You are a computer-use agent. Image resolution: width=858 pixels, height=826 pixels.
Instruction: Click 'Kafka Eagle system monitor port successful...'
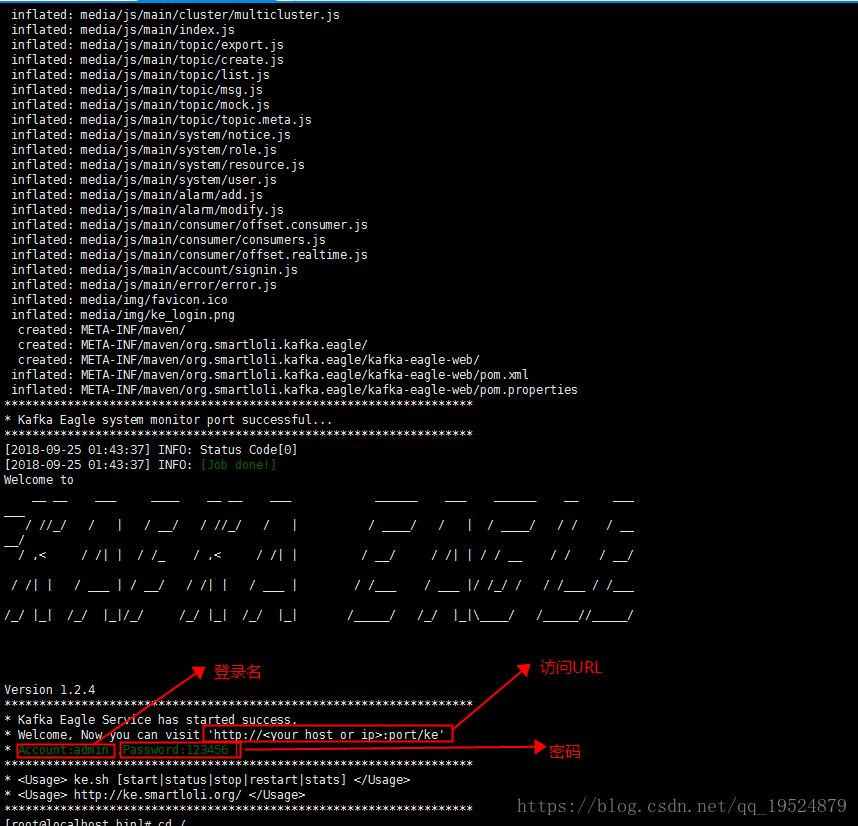pyautogui.click(x=175, y=420)
